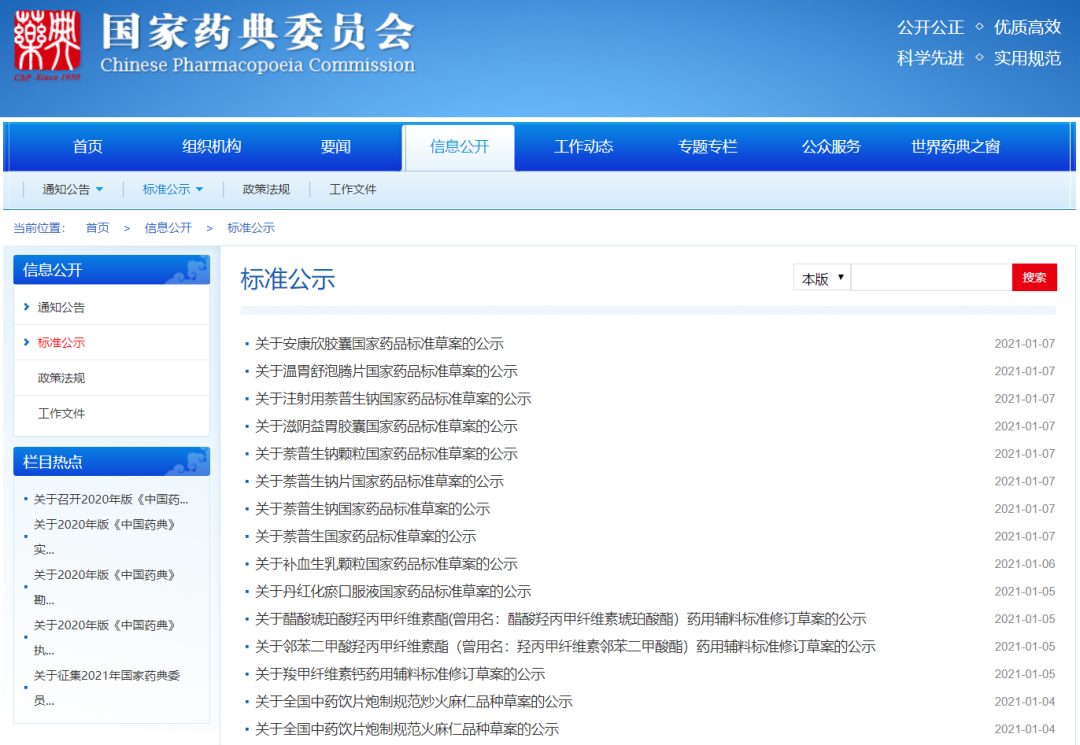The image size is (1080, 745).
Task: Select 公众服务 in the main navigation
Action: point(831,147)
